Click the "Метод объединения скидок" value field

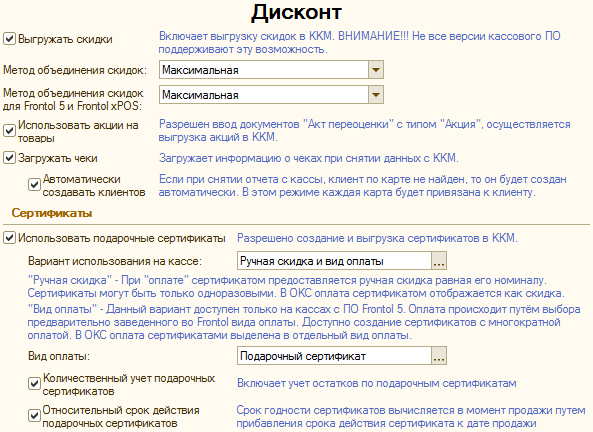(x=264, y=70)
